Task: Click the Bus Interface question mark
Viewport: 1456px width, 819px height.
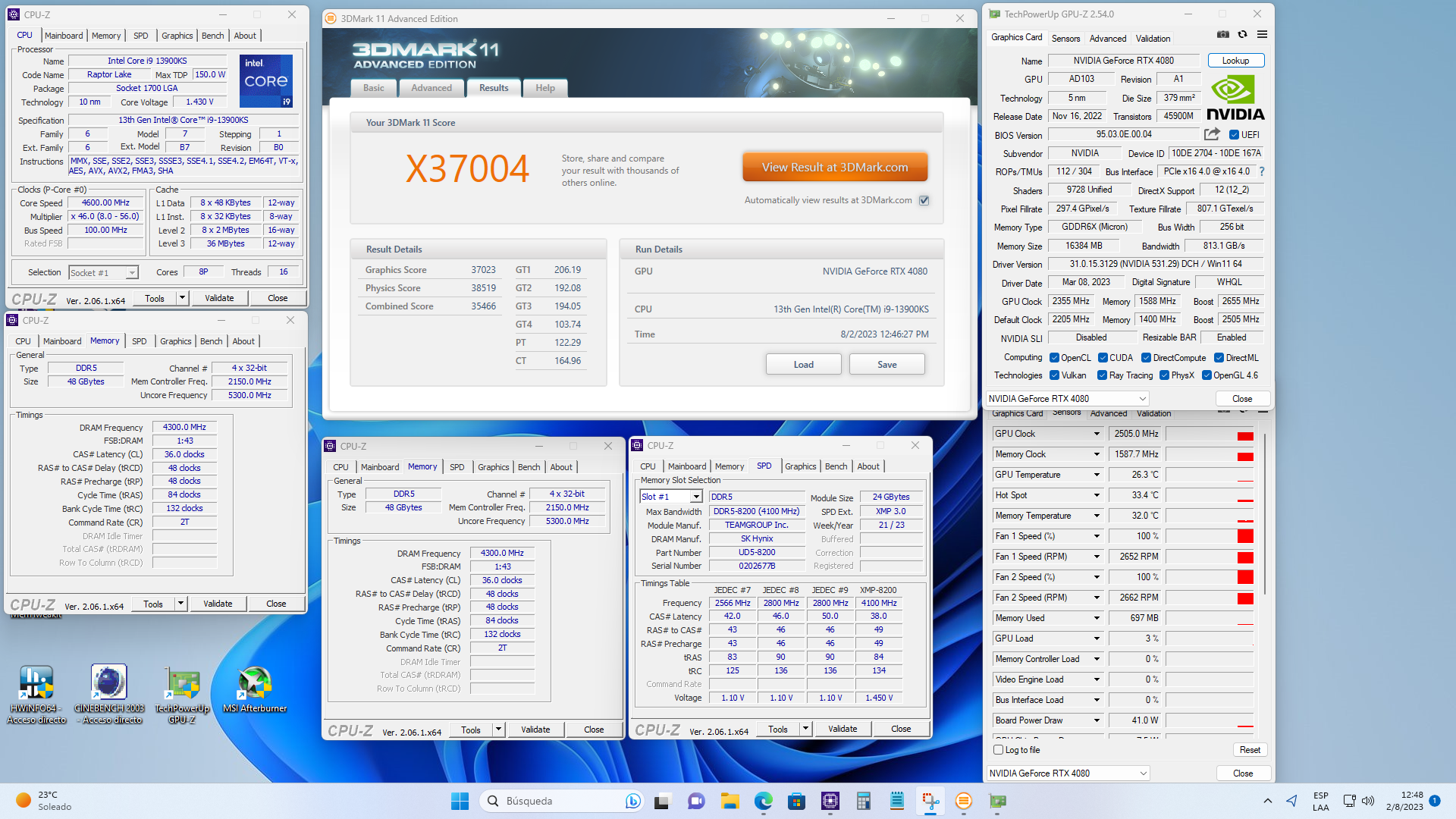Action: click(x=1262, y=171)
